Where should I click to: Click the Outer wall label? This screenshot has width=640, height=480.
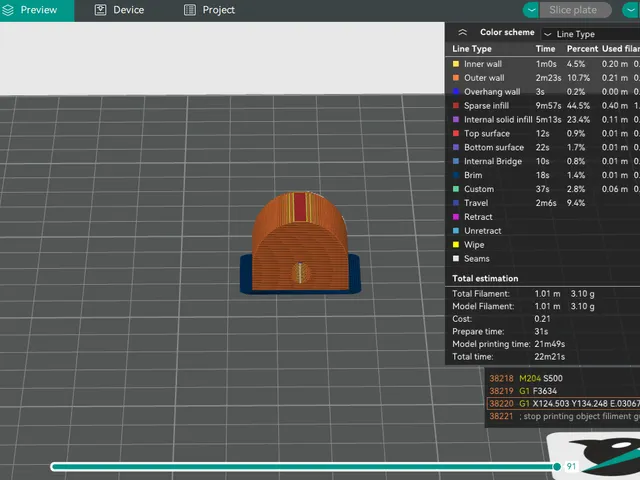coord(484,78)
